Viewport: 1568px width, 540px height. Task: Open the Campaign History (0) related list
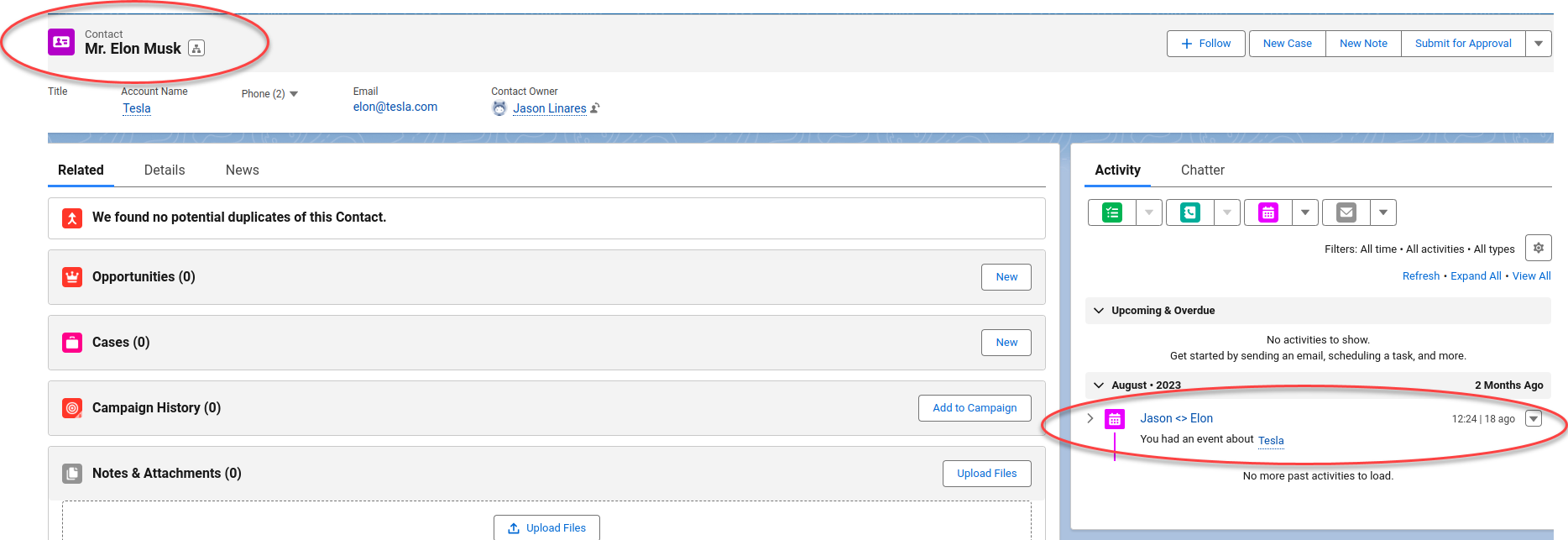[x=157, y=408]
